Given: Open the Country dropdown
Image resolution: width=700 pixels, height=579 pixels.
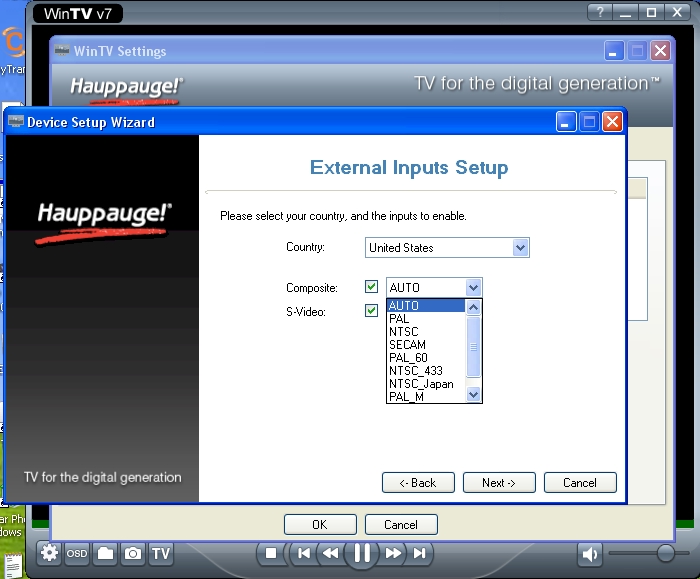Looking at the screenshot, I should [x=447, y=248].
